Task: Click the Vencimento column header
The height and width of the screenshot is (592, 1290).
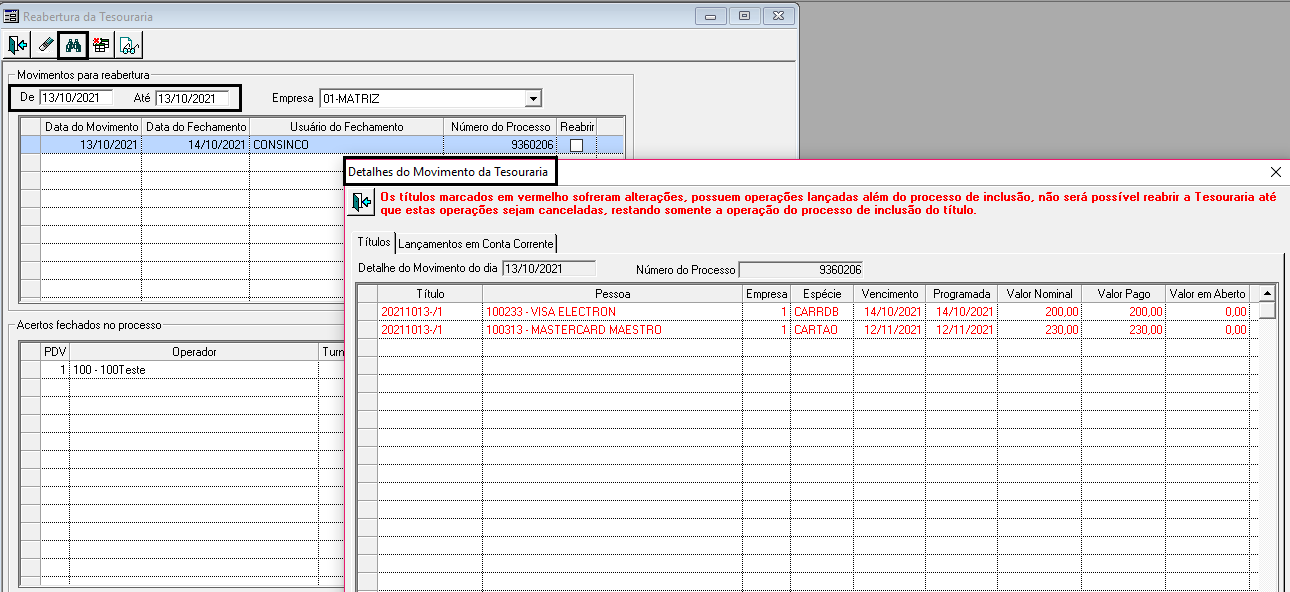Action: click(890, 294)
